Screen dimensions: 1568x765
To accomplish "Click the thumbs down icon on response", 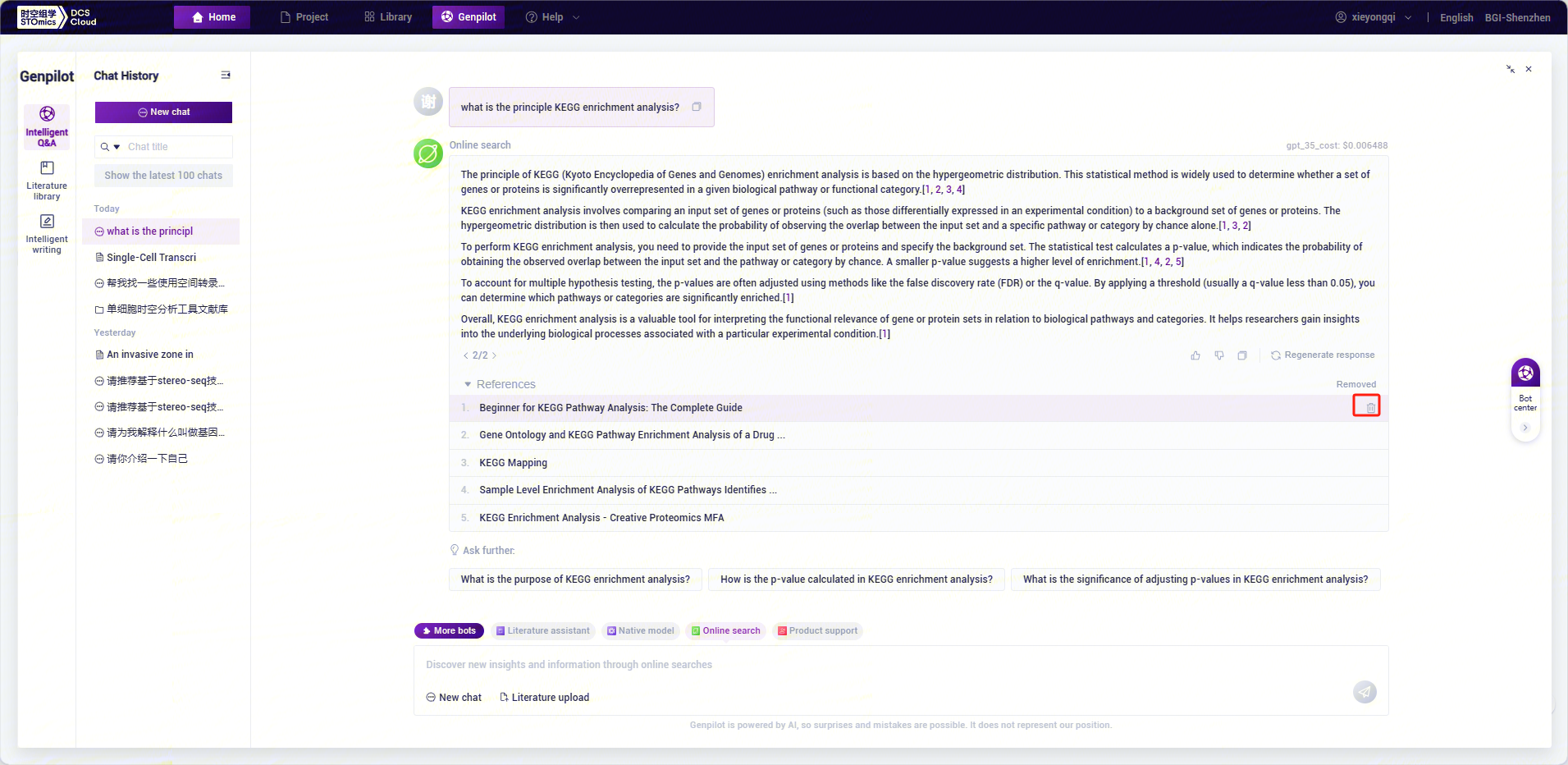I will (x=1219, y=355).
